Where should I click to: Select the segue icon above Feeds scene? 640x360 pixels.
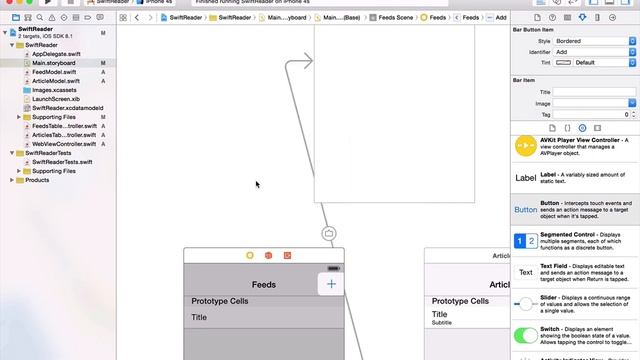coord(329,233)
